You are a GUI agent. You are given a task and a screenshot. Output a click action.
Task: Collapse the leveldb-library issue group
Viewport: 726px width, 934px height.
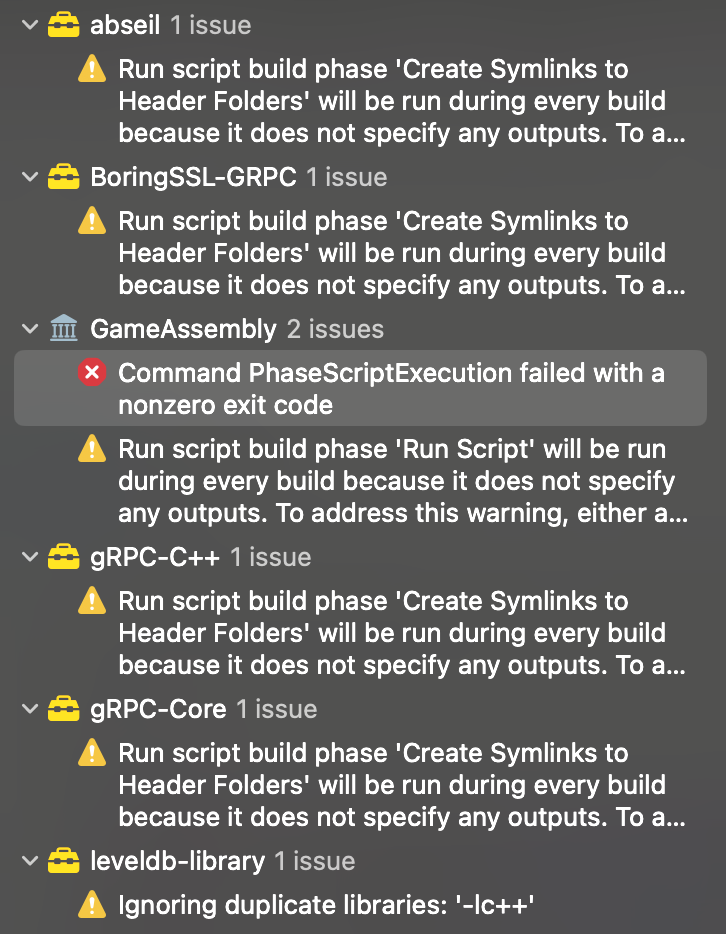tap(28, 861)
